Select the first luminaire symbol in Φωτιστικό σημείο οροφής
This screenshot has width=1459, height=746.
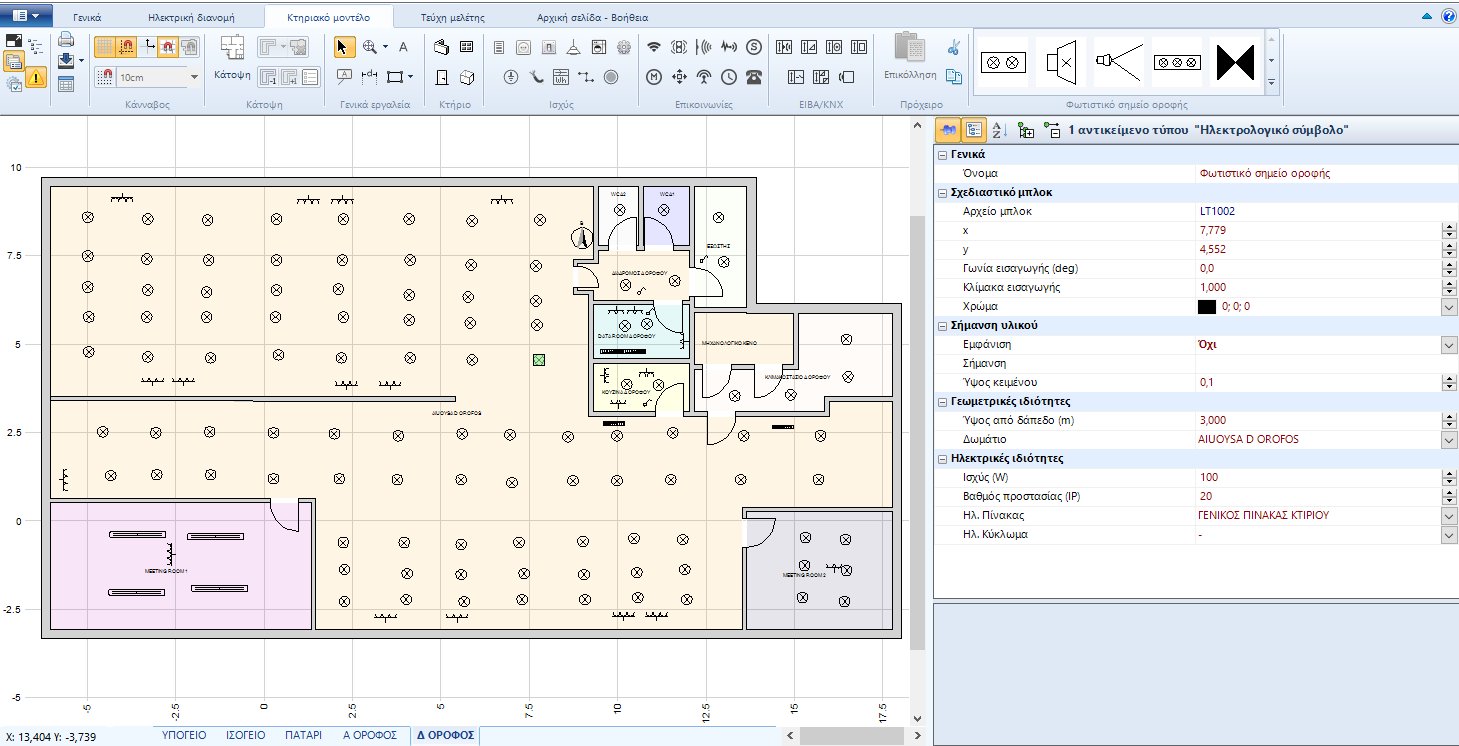1002,62
